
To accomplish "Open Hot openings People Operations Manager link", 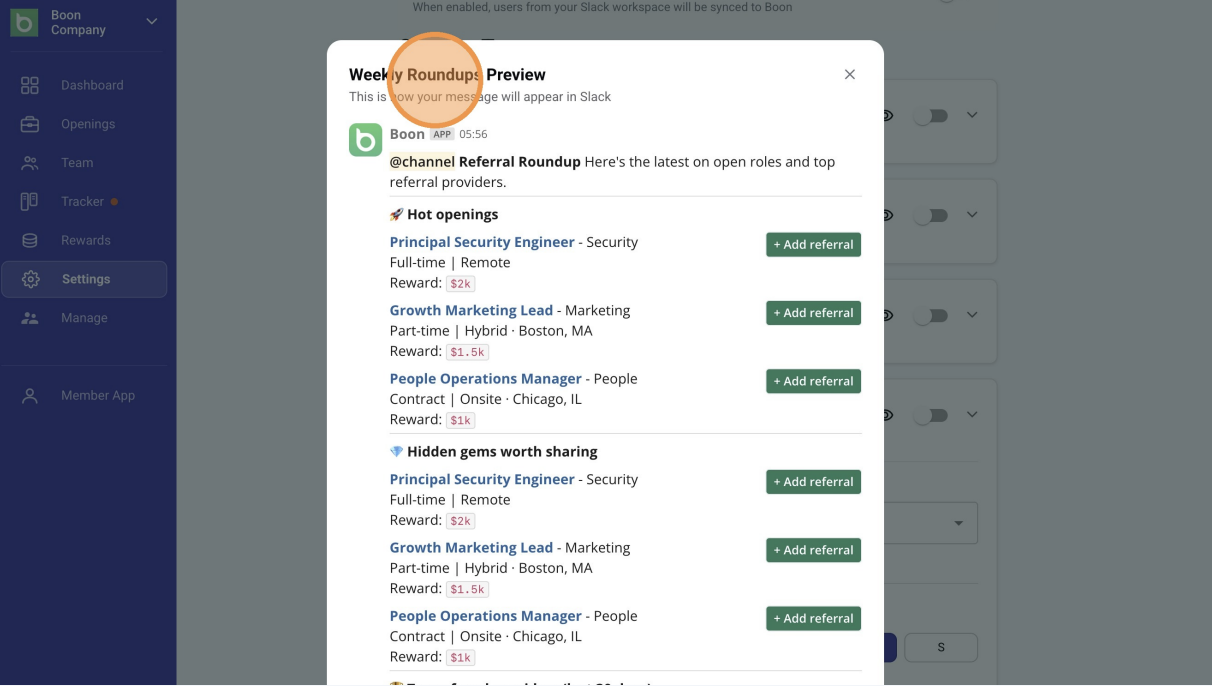I will click(x=486, y=379).
